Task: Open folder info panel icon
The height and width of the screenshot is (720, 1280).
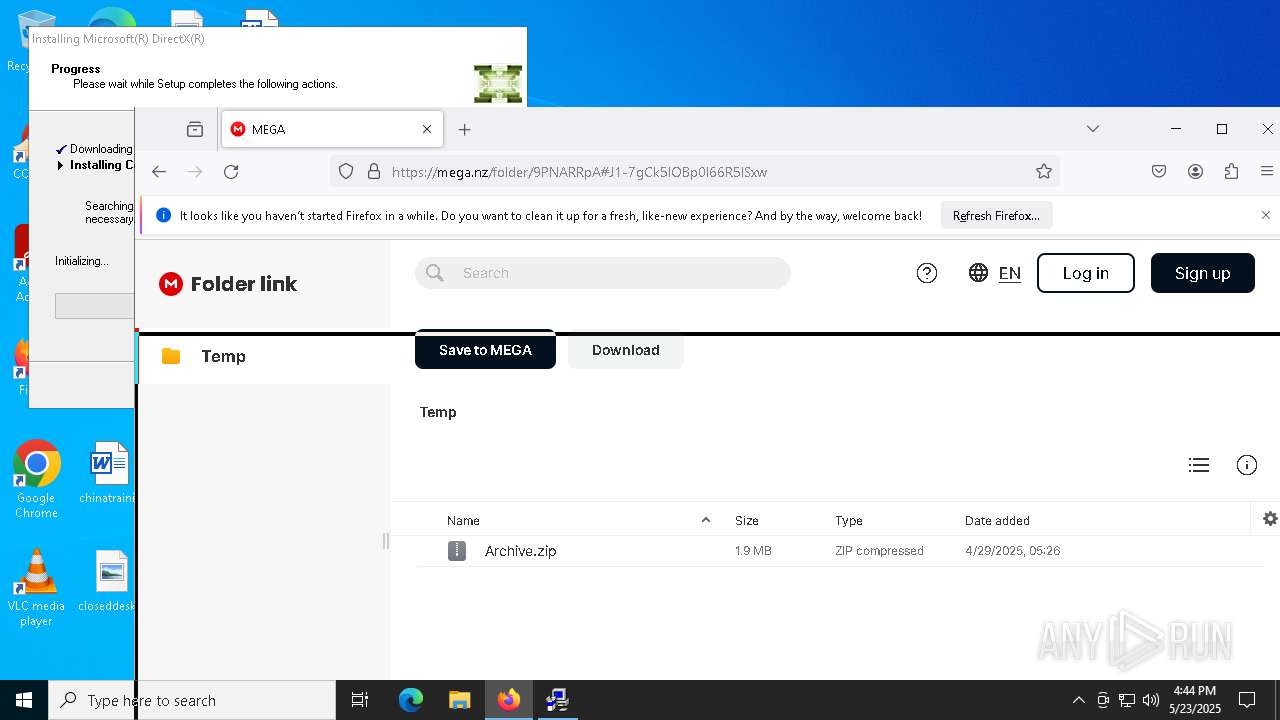Action: tap(1247, 465)
